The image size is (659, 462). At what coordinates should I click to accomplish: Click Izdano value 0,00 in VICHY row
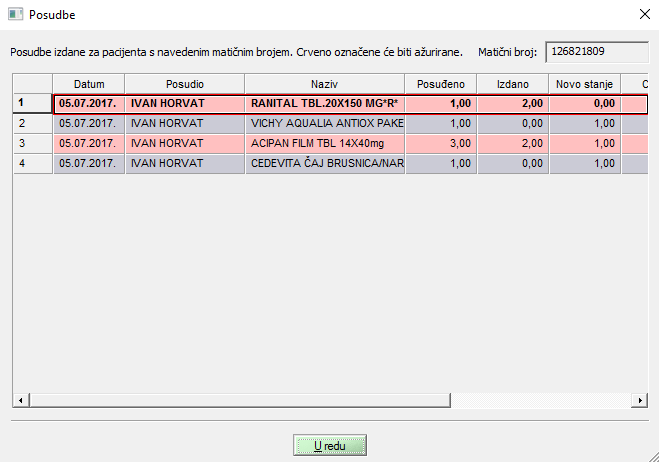click(513, 124)
